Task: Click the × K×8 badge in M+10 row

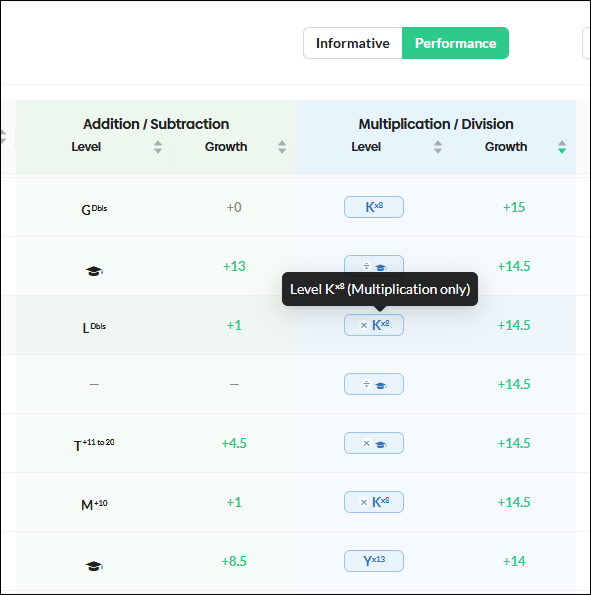Action: tap(374, 502)
